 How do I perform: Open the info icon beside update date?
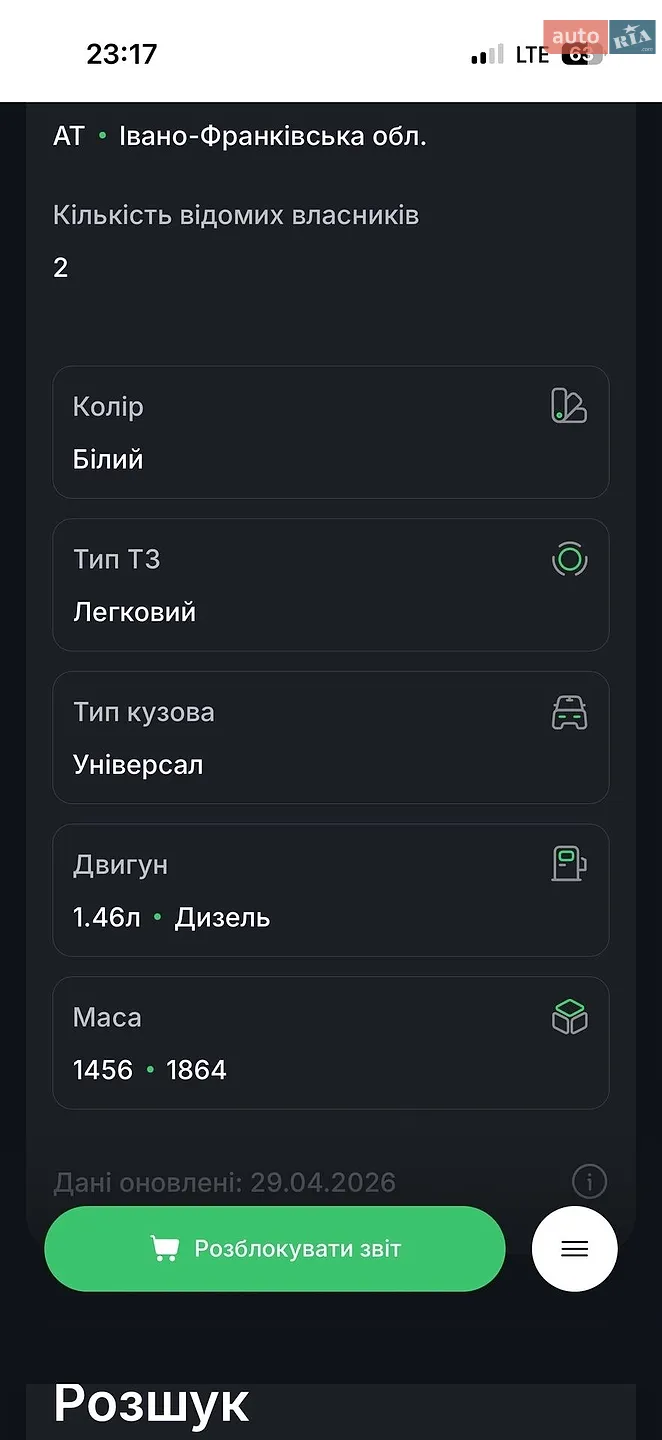589,1182
